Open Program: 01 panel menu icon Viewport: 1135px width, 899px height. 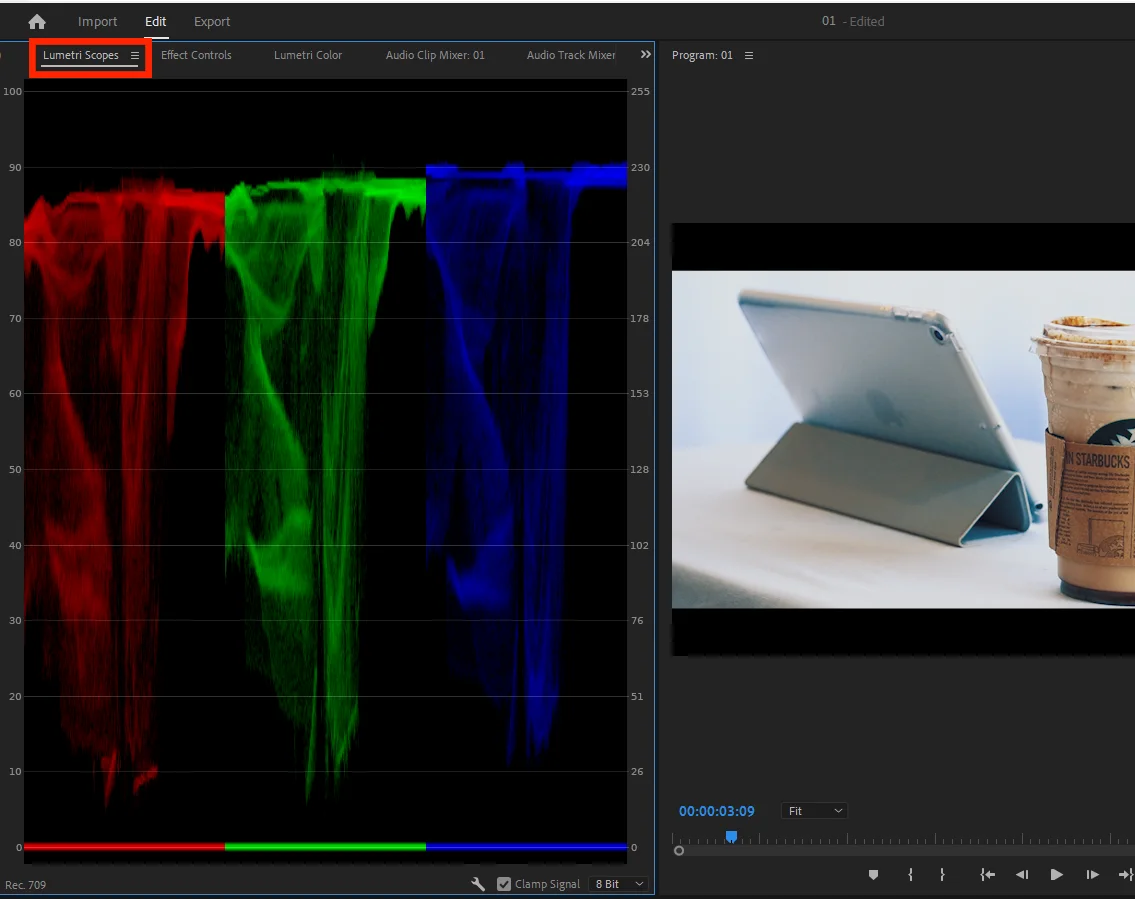pyautogui.click(x=749, y=56)
